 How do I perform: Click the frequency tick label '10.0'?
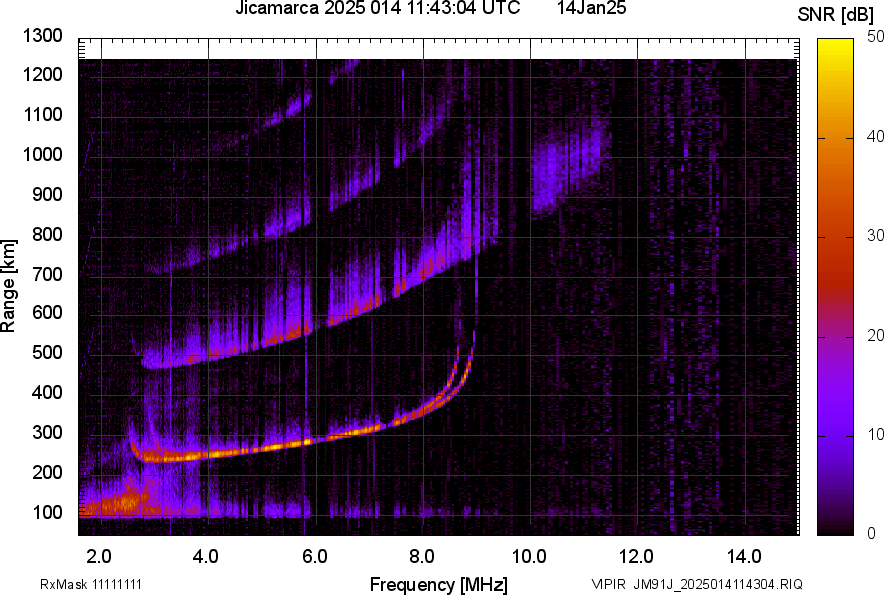(529, 557)
